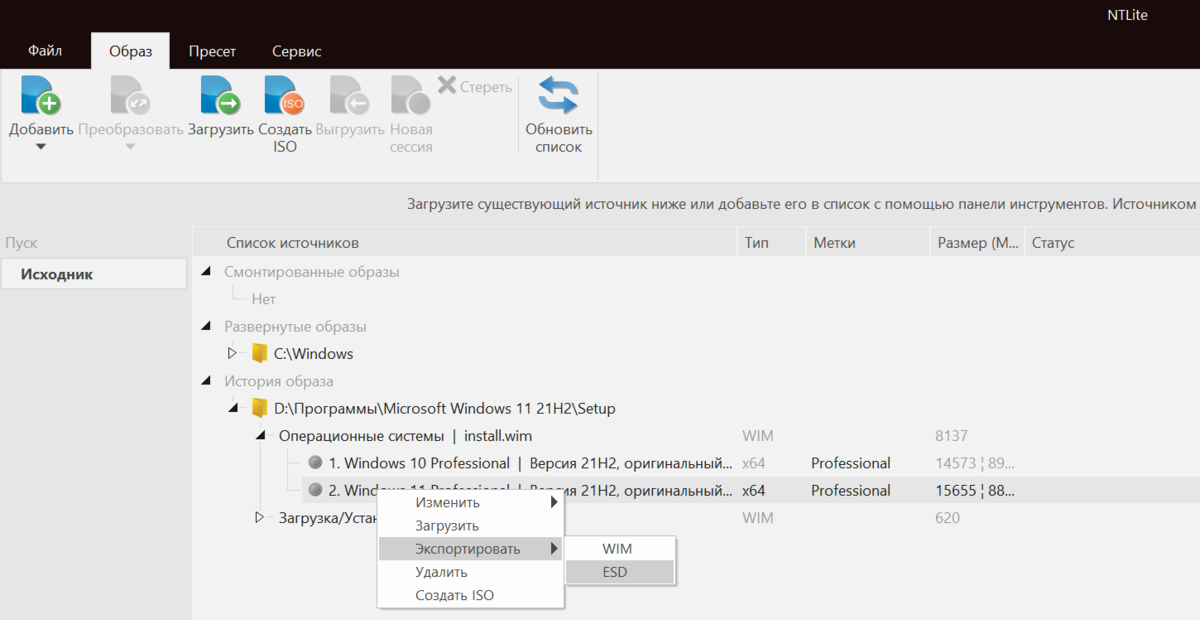Collapse the История образа group

(x=206, y=381)
